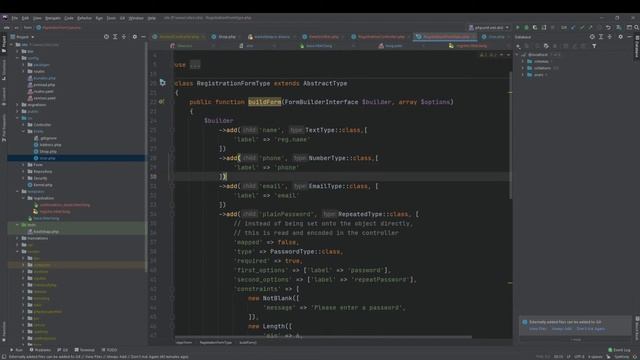Toggle the Git tool window at bottom
The image size is (640, 360).
(x=62, y=350)
